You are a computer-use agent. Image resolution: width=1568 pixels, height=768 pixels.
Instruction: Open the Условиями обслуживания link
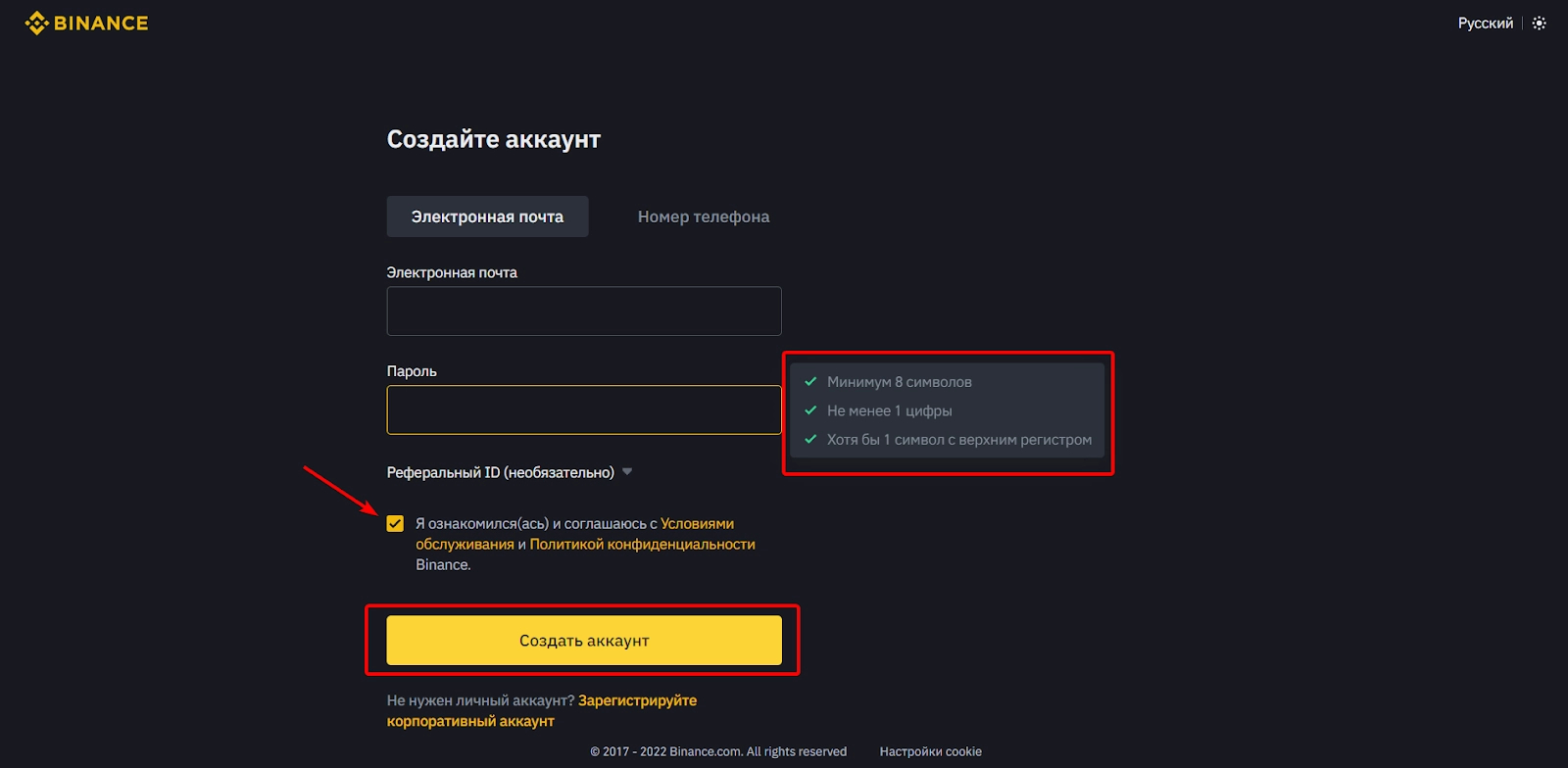[x=574, y=534]
